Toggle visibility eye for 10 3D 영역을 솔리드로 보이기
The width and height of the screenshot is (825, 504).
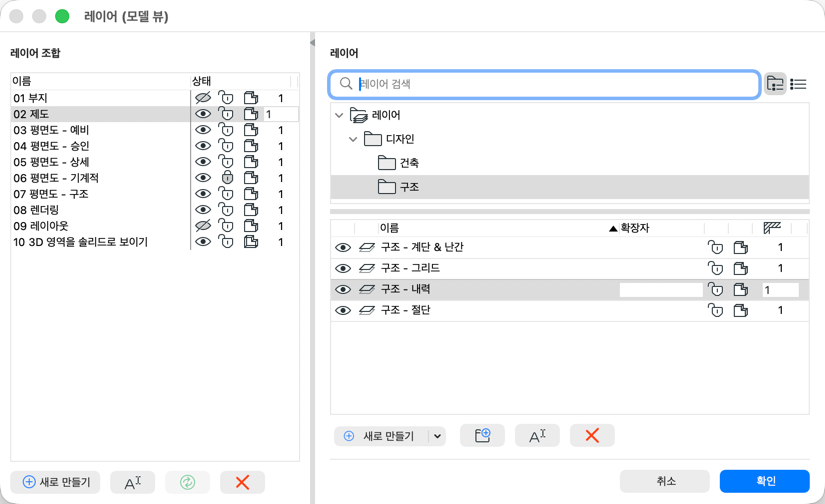pos(203,242)
